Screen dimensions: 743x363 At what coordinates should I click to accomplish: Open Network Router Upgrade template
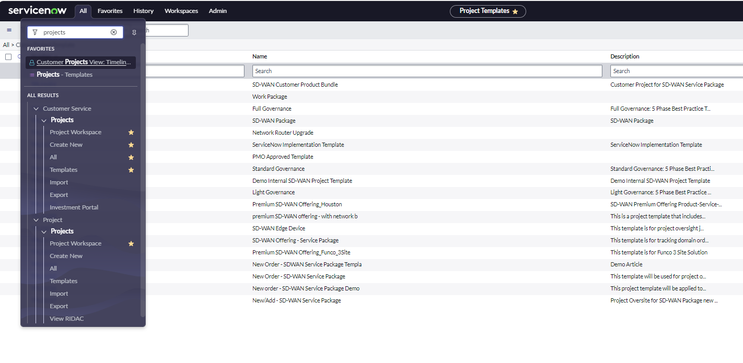(x=282, y=133)
